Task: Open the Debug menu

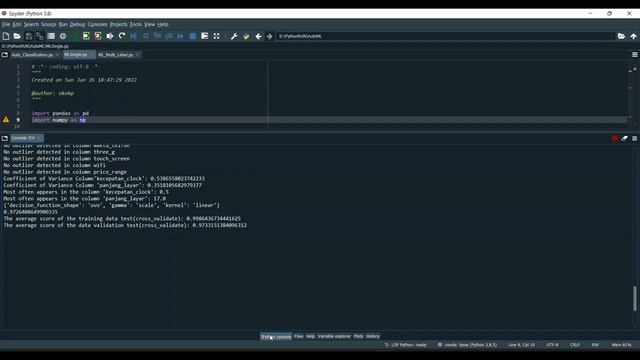Action: pyautogui.click(x=77, y=24)
